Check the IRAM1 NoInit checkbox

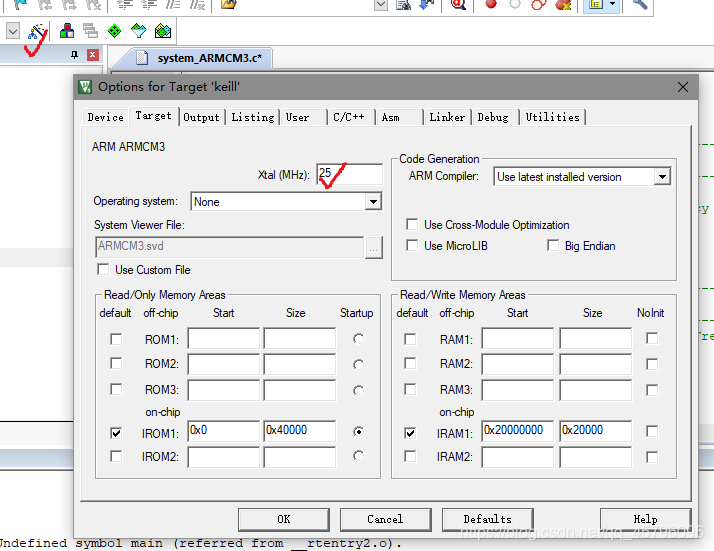click(x=652, y=431)
